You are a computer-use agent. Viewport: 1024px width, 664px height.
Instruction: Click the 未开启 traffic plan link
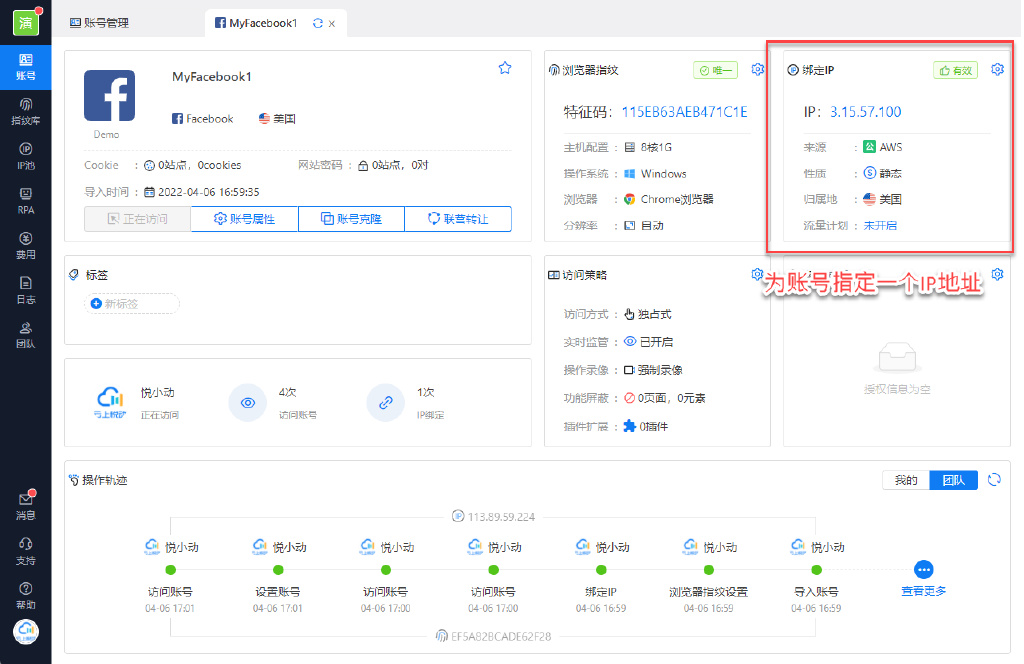point(880,225)
